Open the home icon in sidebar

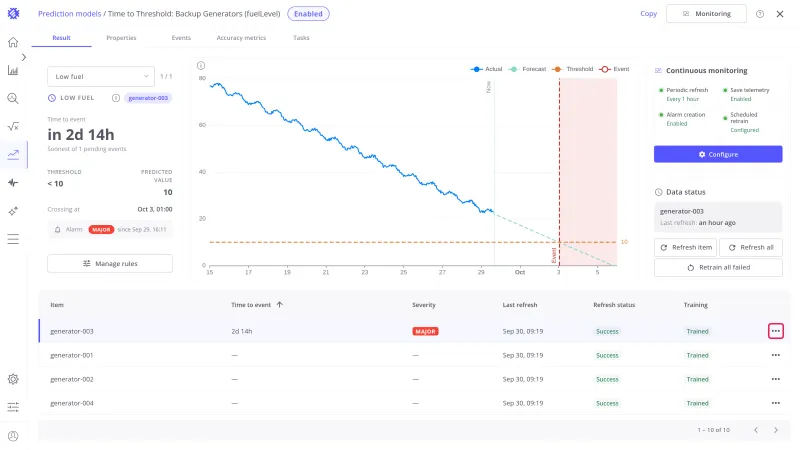click(x=13, y=42)
